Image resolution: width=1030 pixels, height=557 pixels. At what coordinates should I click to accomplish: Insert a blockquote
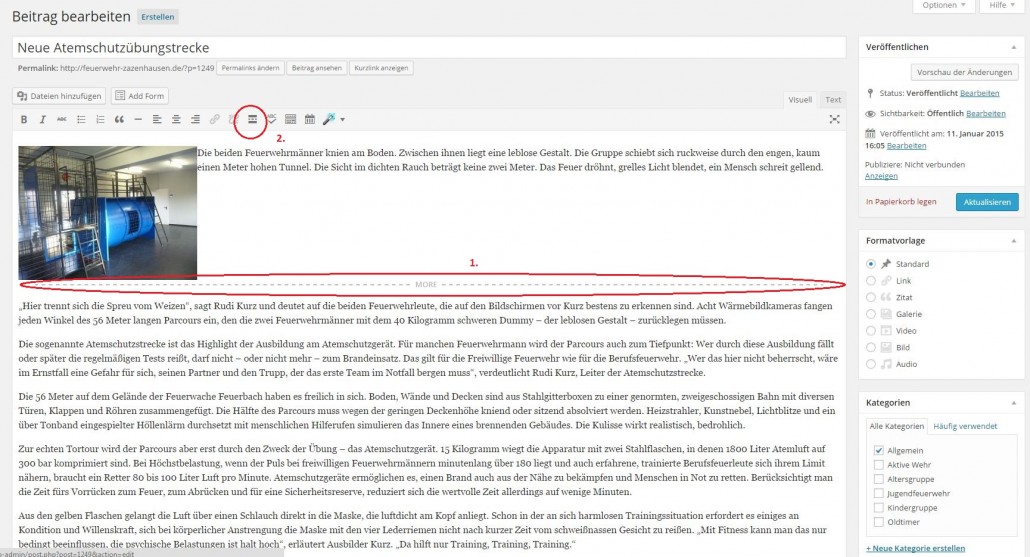tap(118, 119)
